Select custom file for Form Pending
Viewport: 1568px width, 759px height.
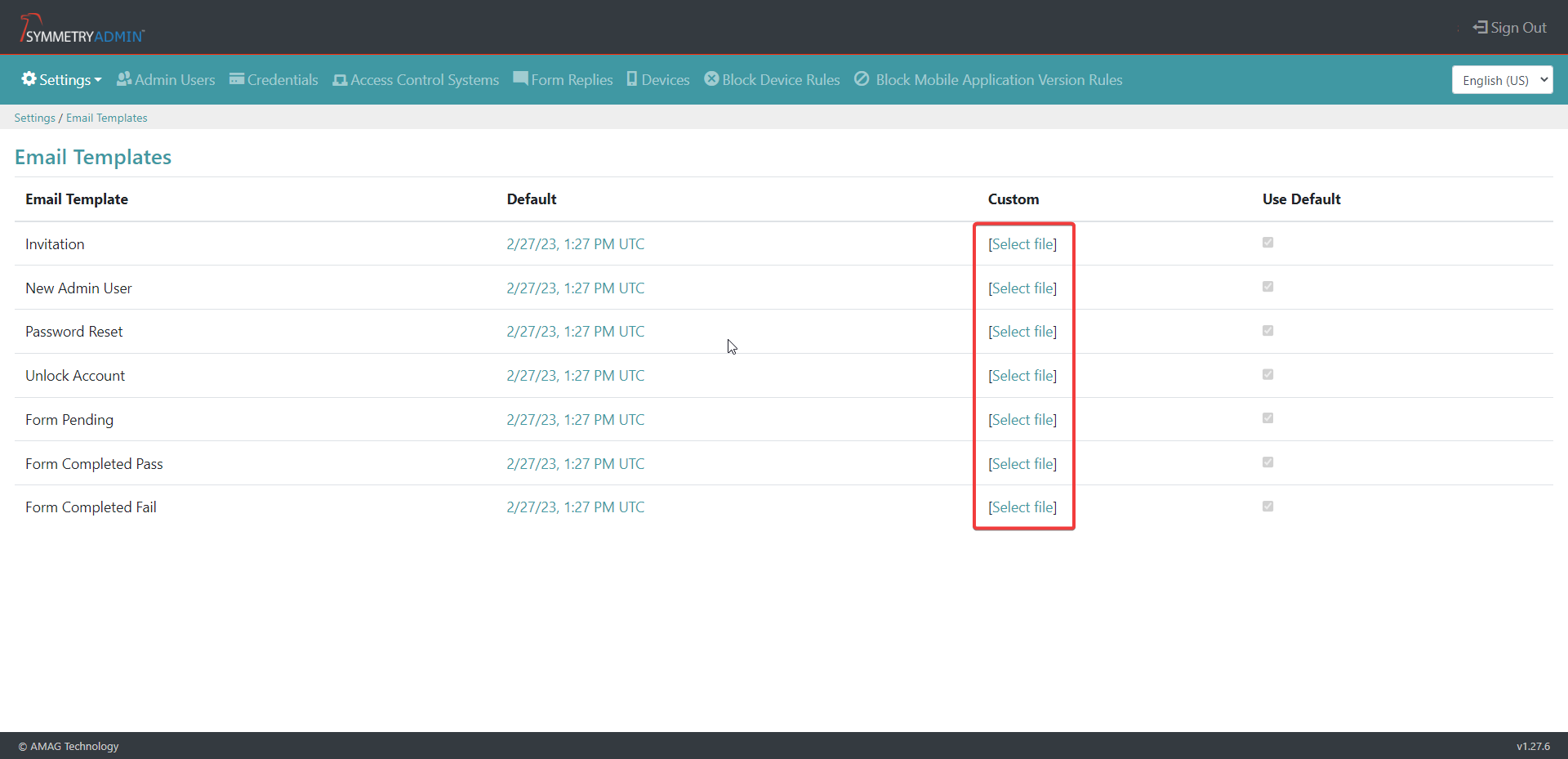(x=1022, y=420)
